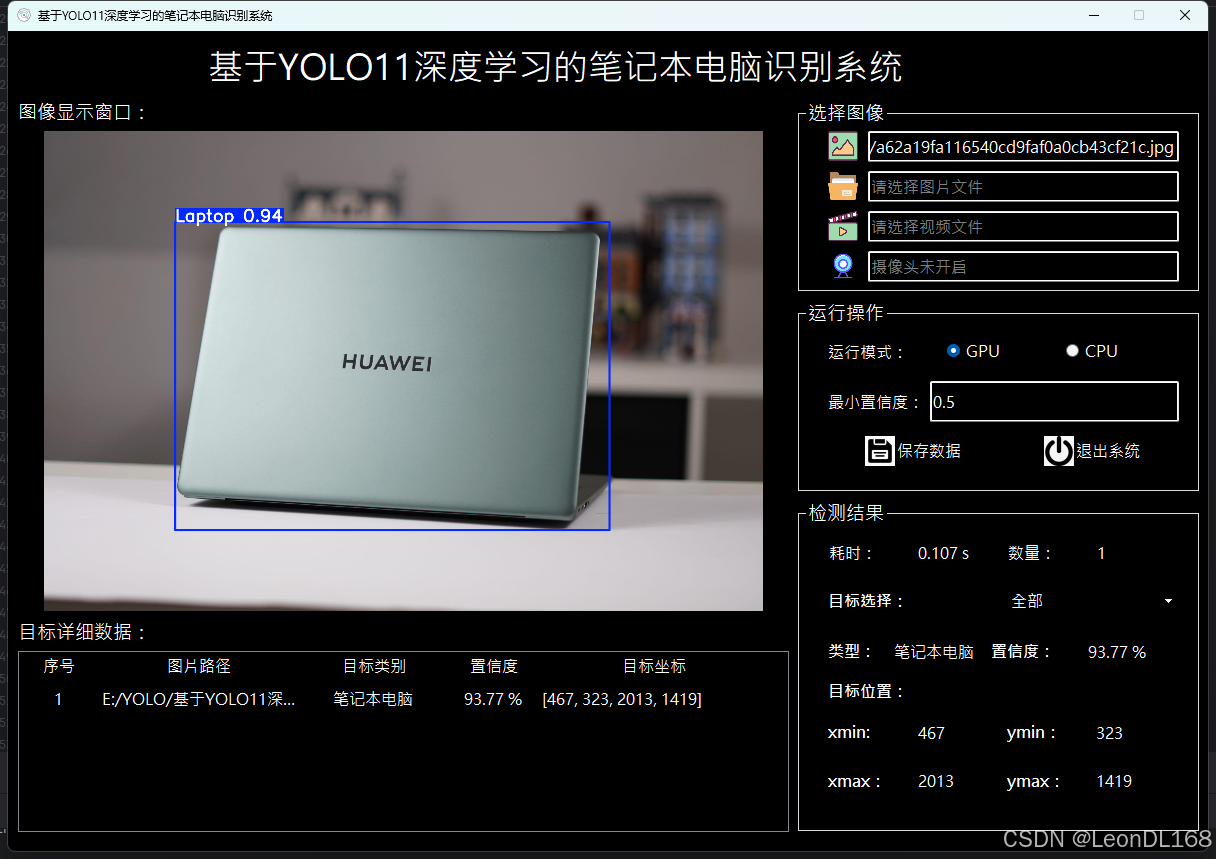Click the 置信度 column header in table

[x=494, y=666]
